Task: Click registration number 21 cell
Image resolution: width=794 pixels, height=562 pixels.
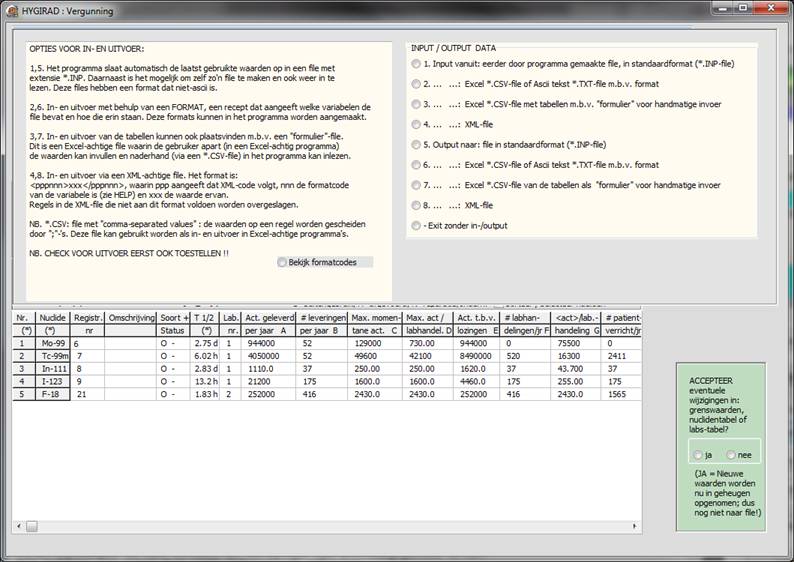Action: (x=87, y=394)
